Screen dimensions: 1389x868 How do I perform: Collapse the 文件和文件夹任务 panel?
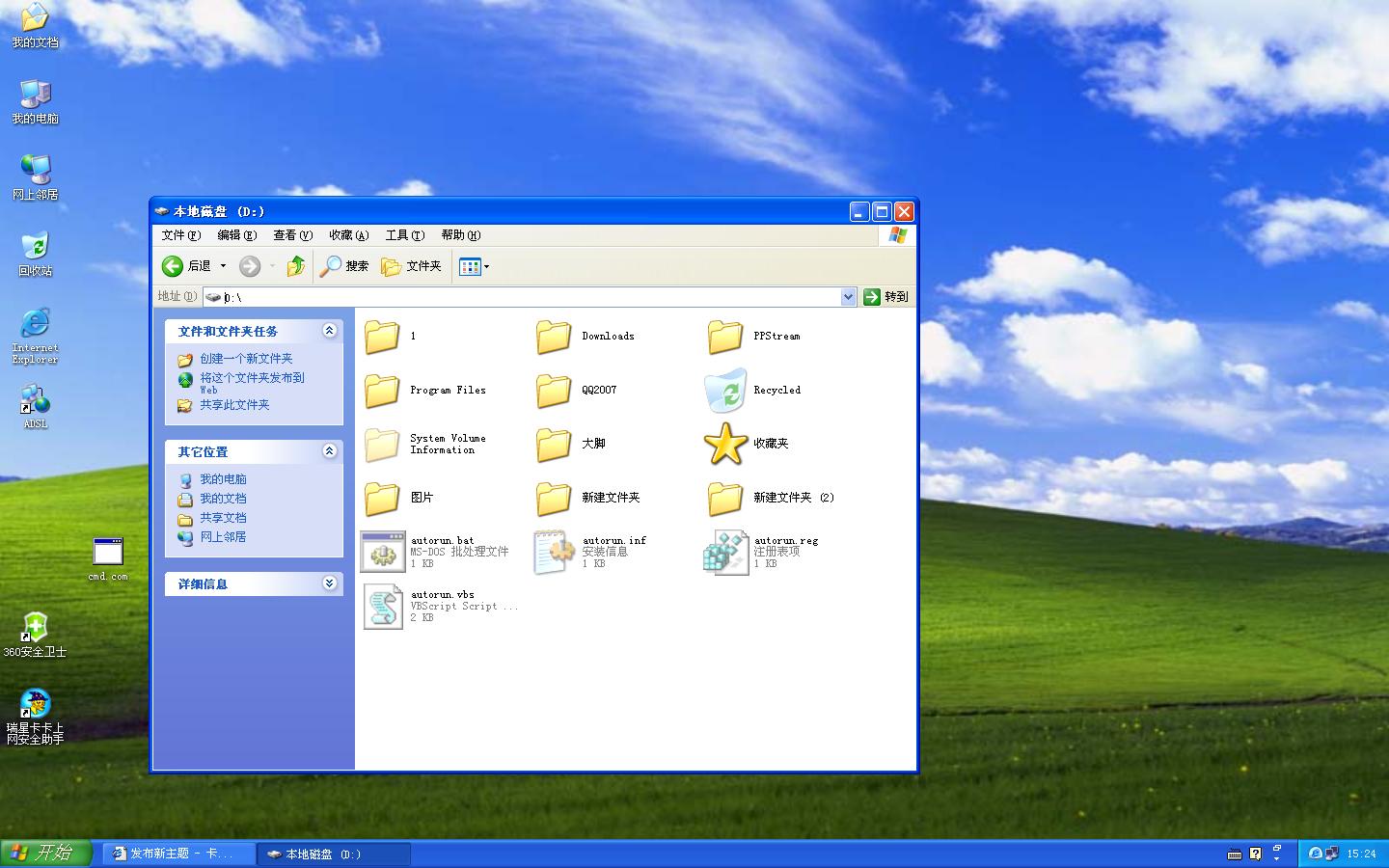pyautogui.click(x=329, y=331)
